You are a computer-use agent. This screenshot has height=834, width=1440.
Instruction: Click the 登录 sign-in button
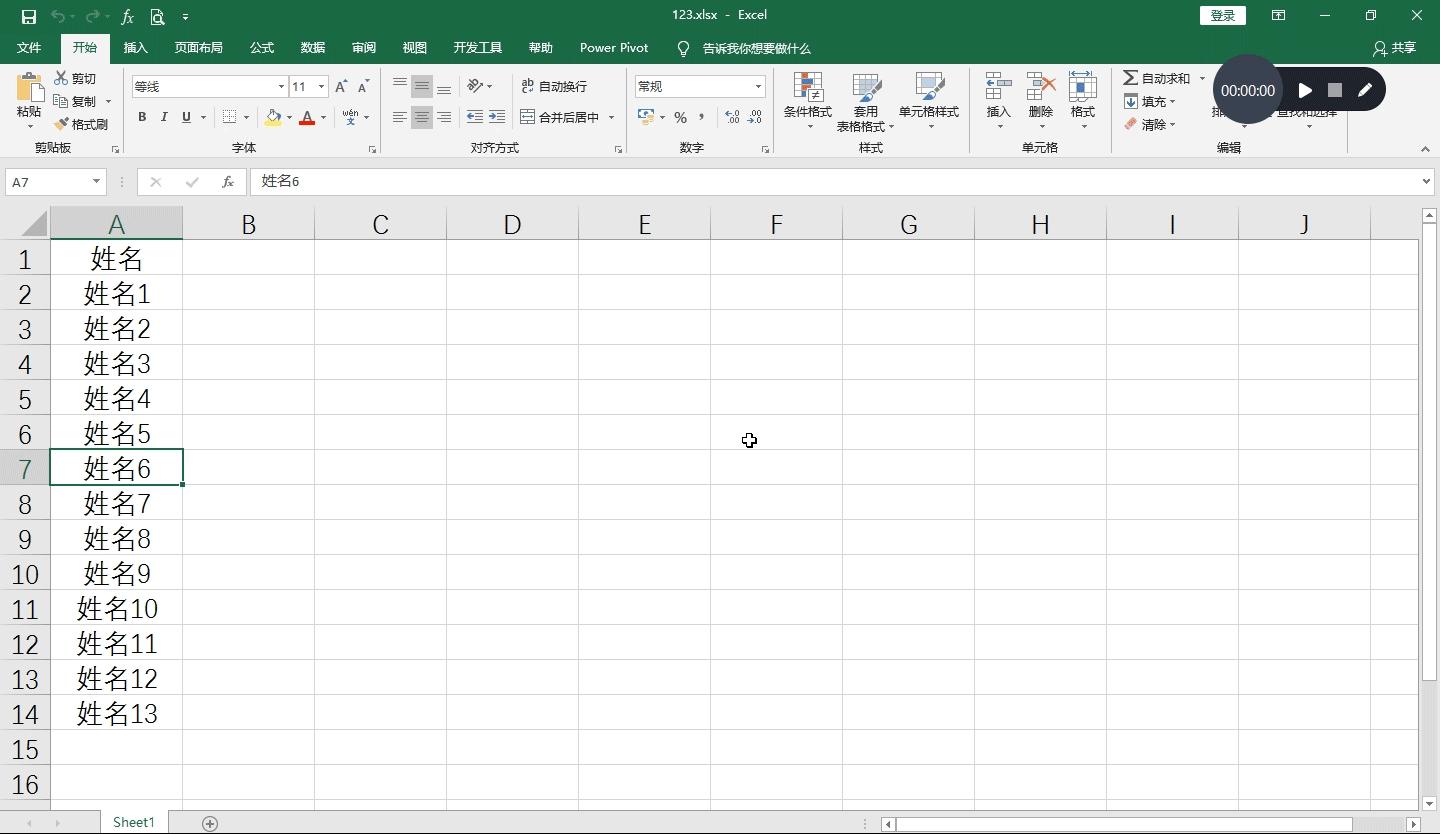pos(1223,15)
